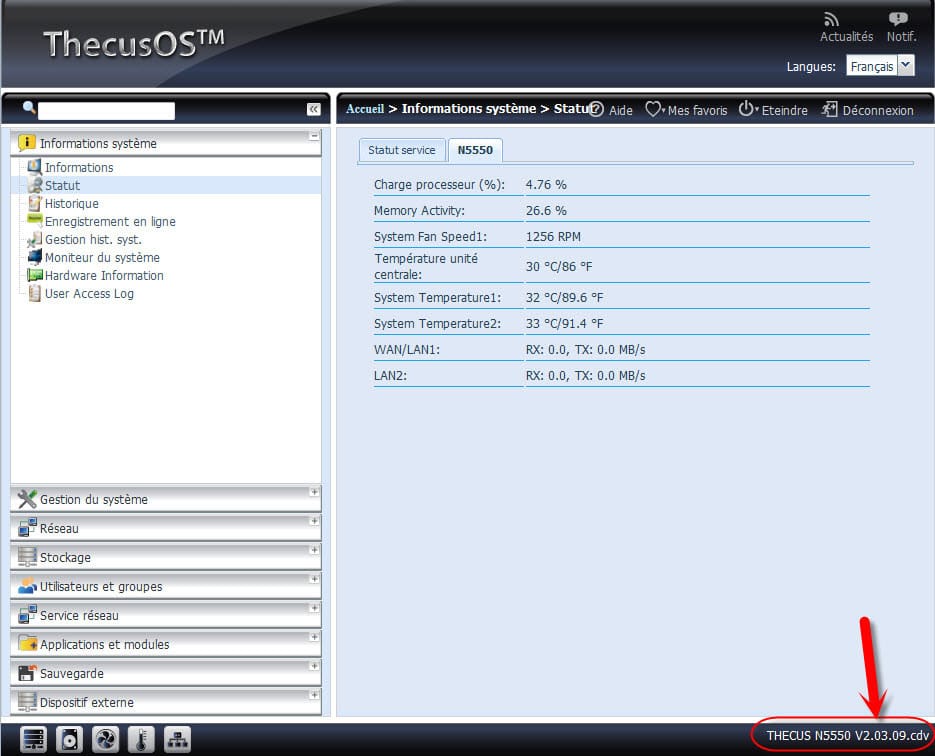Expand the Applications et modules section plus

pyautogui.click(x=314, y=637)
